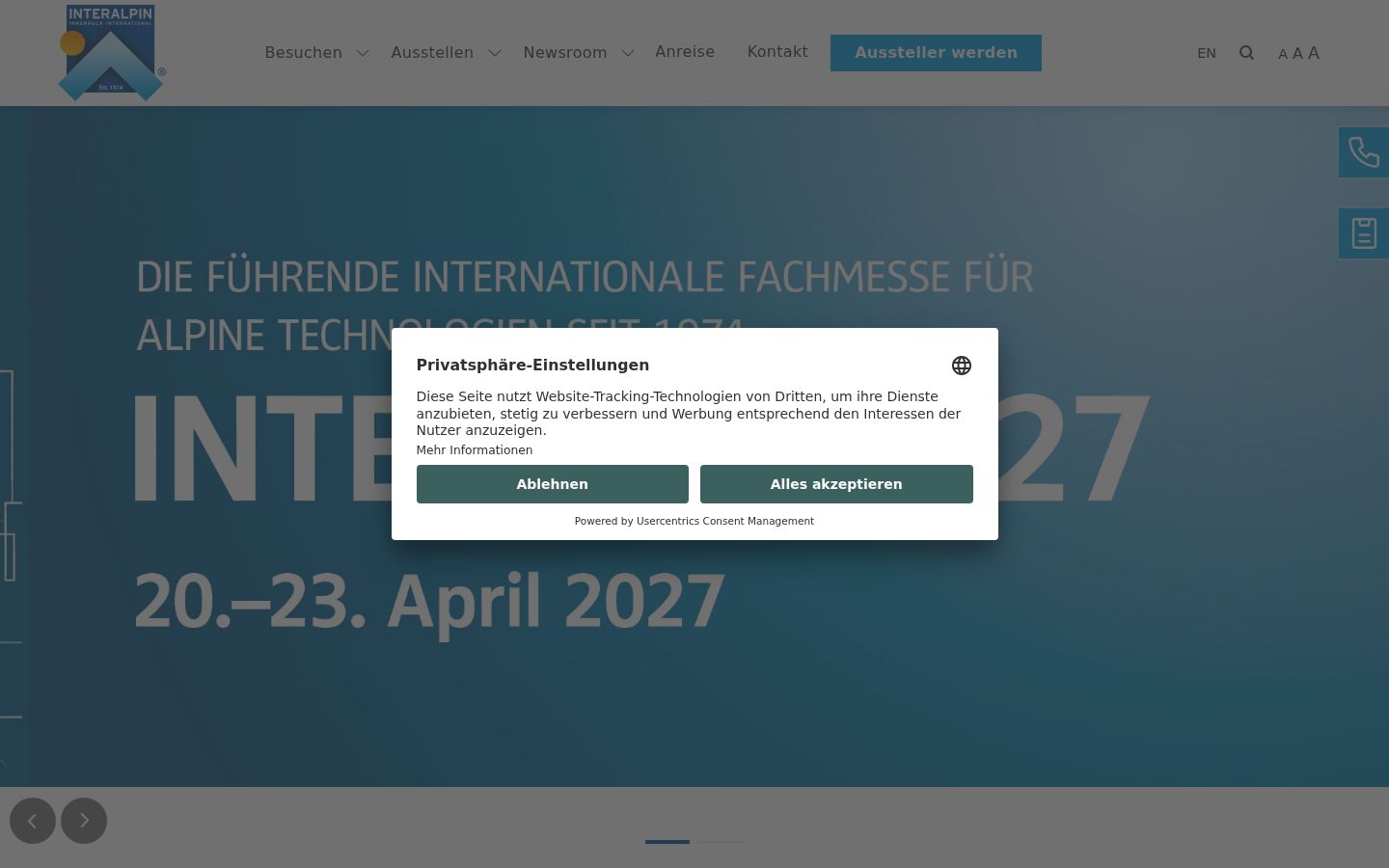The image size is (1389, 868).
Task: Open the Ausstellen menu item
Action: click(x=432, y=53)
